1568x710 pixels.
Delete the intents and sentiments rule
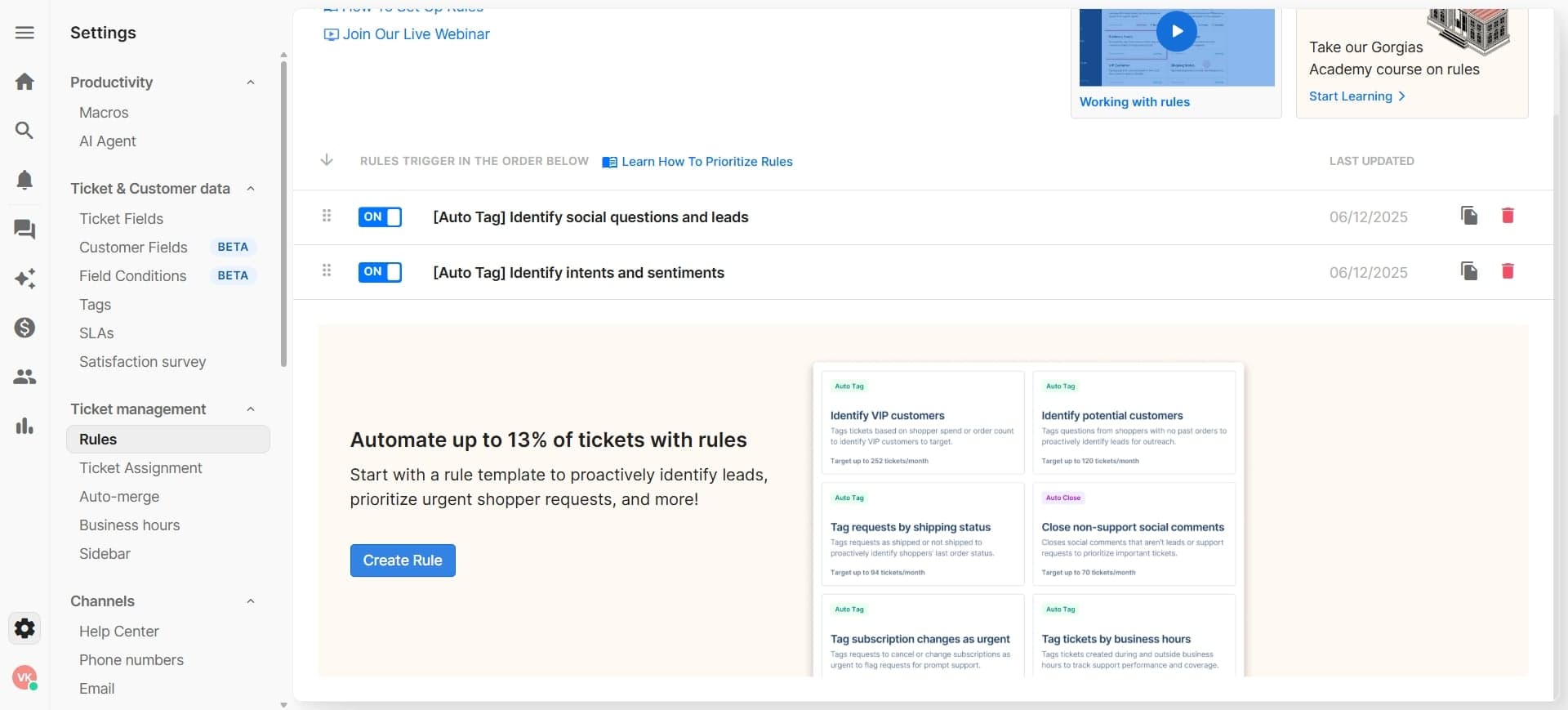[x=1508, y=271]
